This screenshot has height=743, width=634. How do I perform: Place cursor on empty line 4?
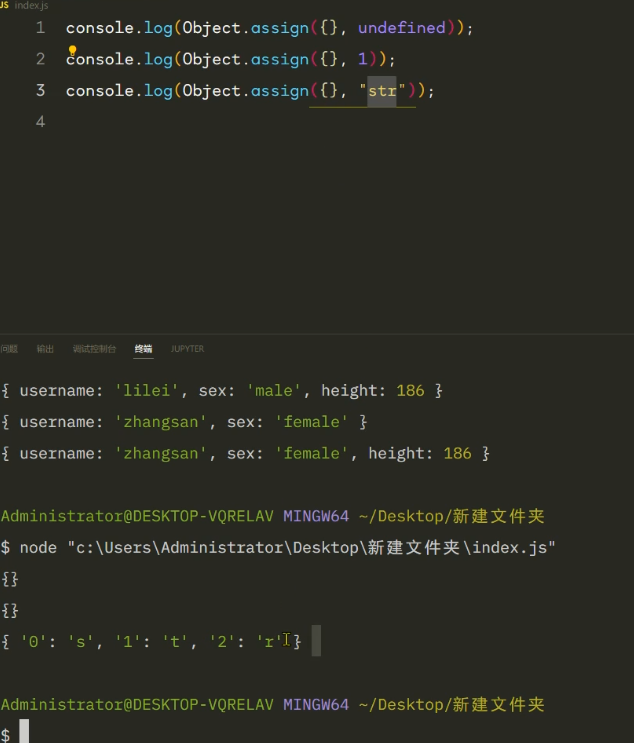[x=200, y=122]
